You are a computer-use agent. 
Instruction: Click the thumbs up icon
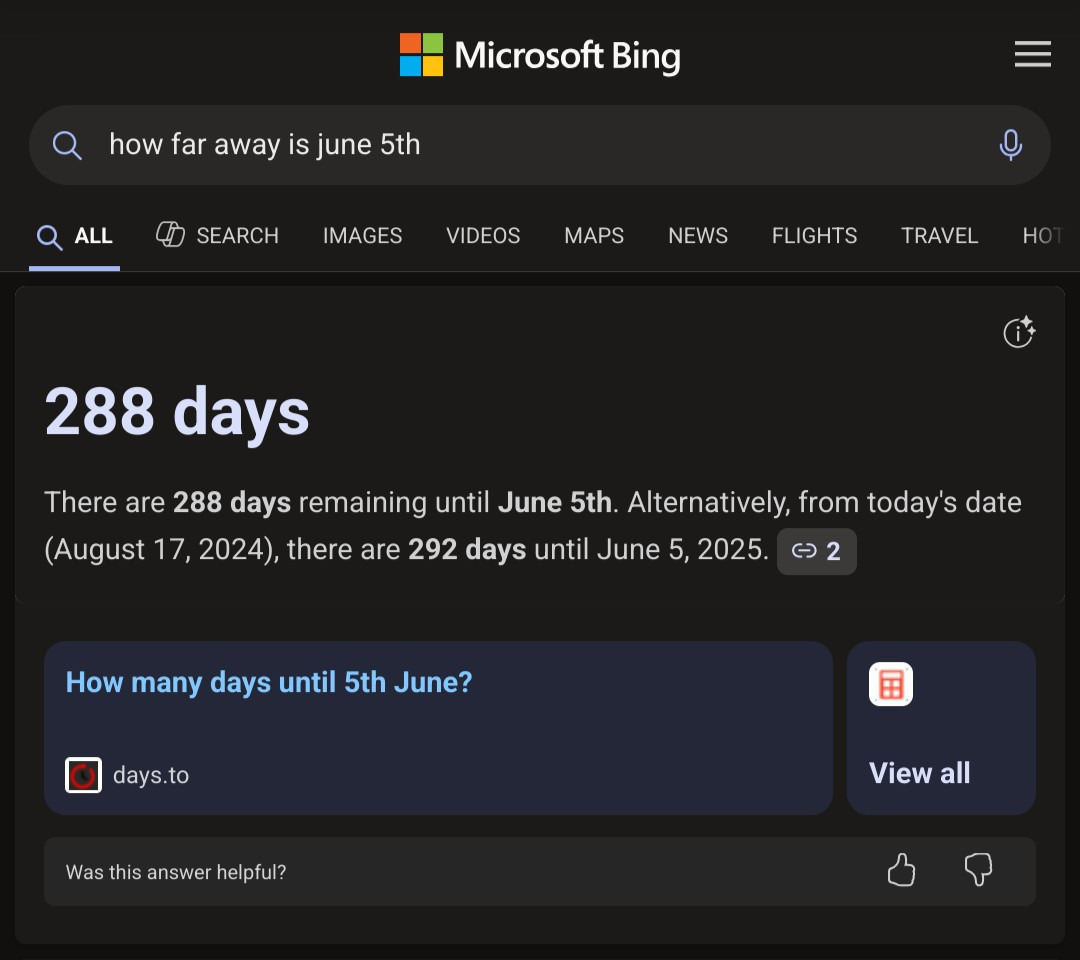901,871
